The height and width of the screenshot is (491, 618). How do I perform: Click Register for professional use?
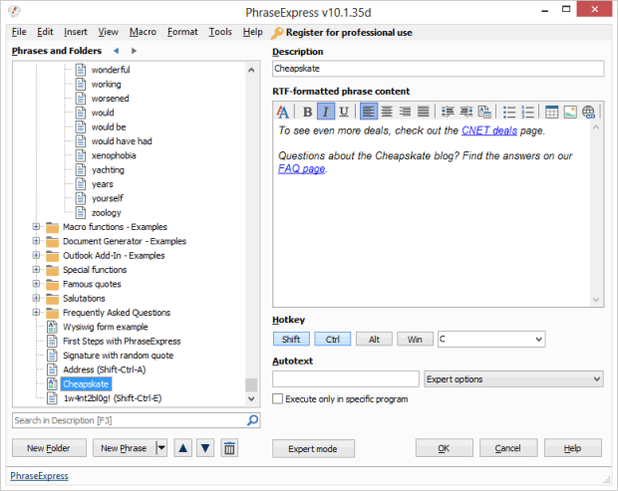click(349, 33)
